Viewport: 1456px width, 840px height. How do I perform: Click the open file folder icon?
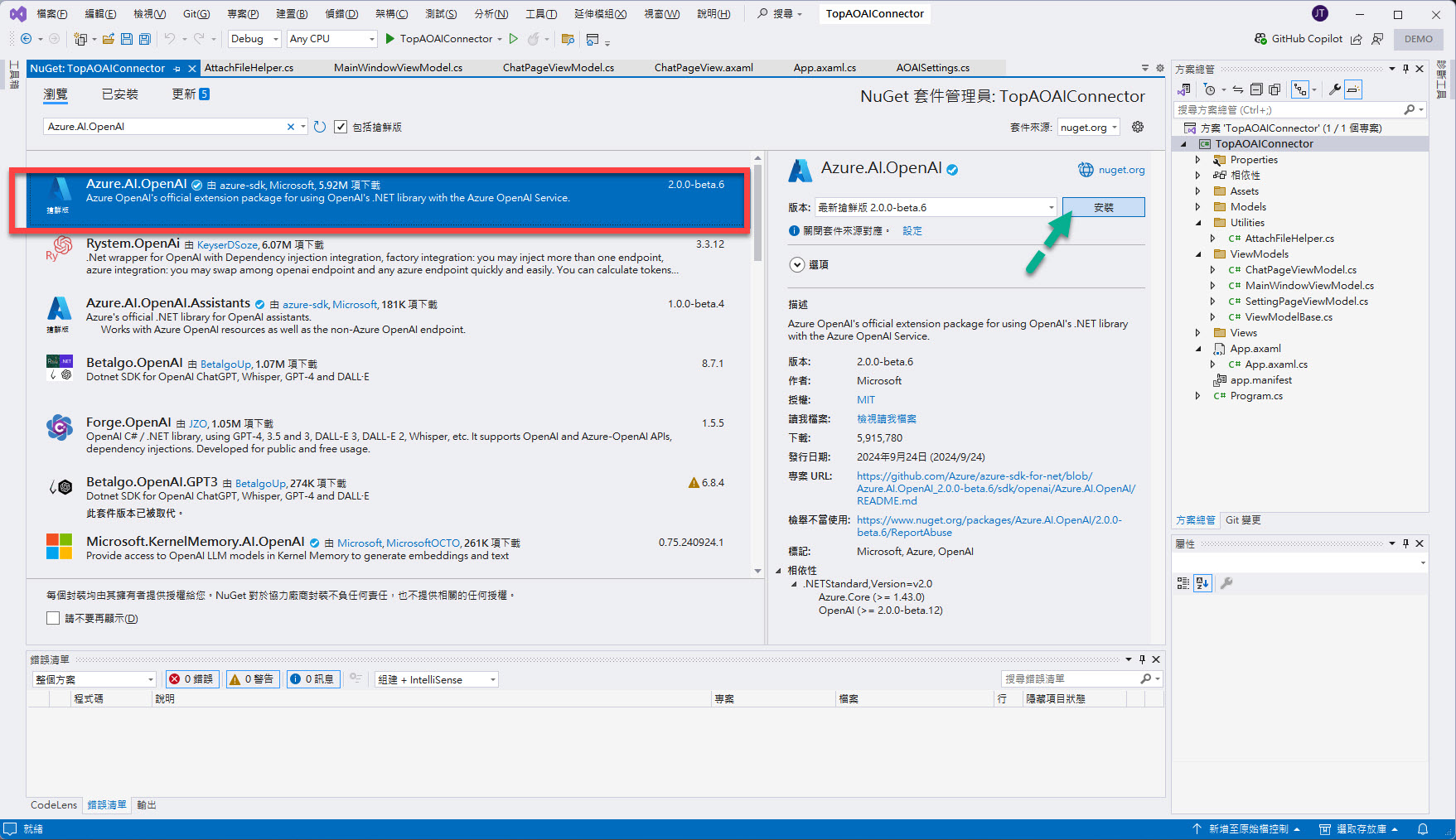(109, 39)
